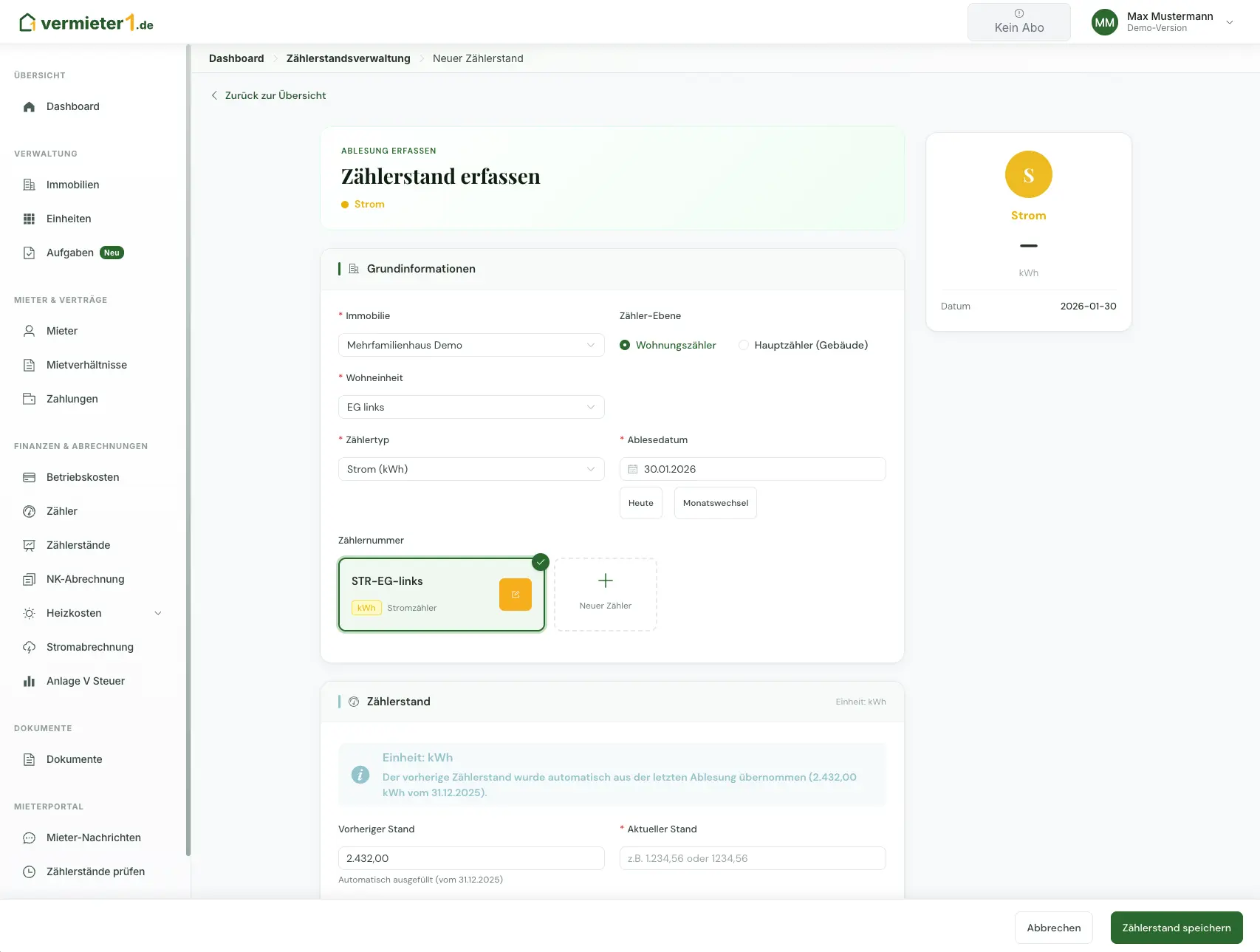Click the Mieter-Nachrichten chat bubble icon

[30, 838]
